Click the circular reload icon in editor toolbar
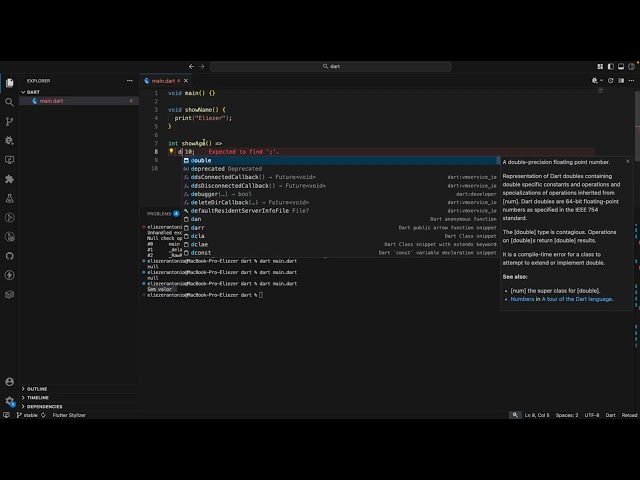640x480 pixels. tap(611, 81)
